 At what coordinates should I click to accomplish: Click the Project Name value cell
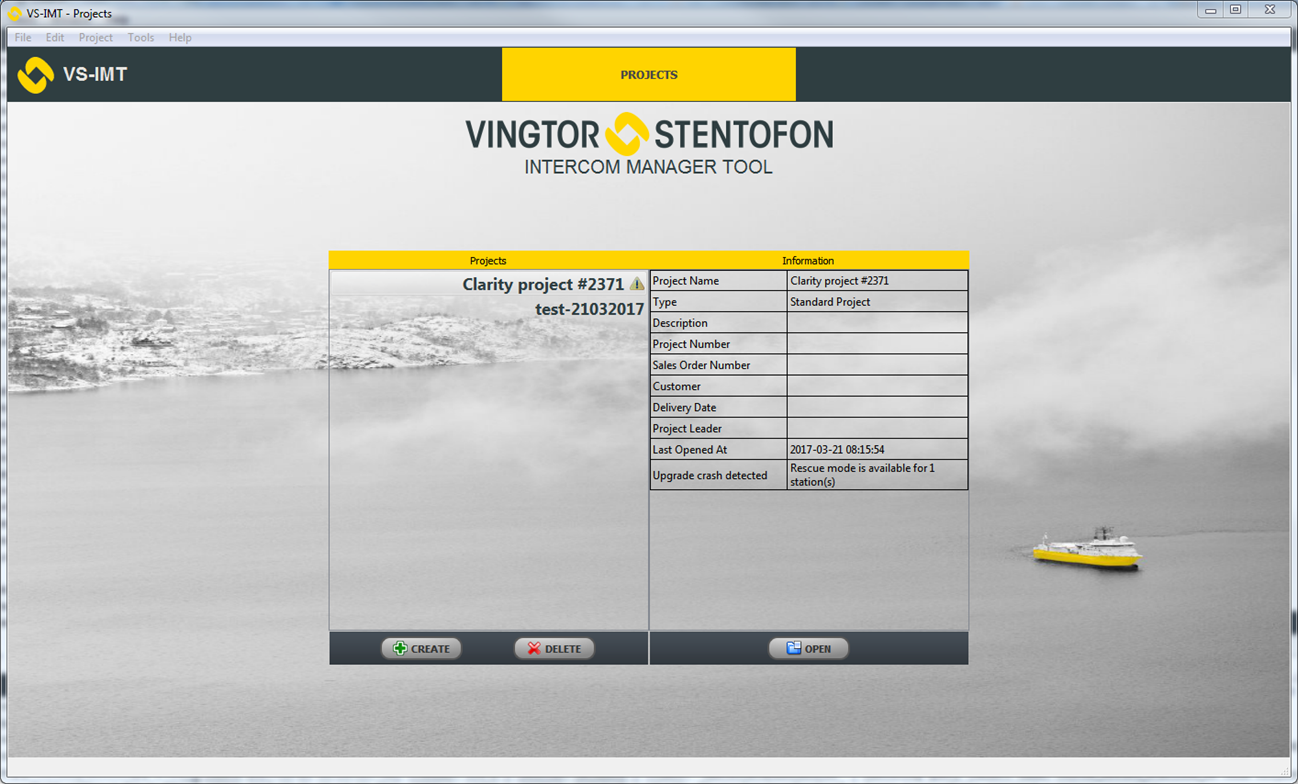coord(877,281)
